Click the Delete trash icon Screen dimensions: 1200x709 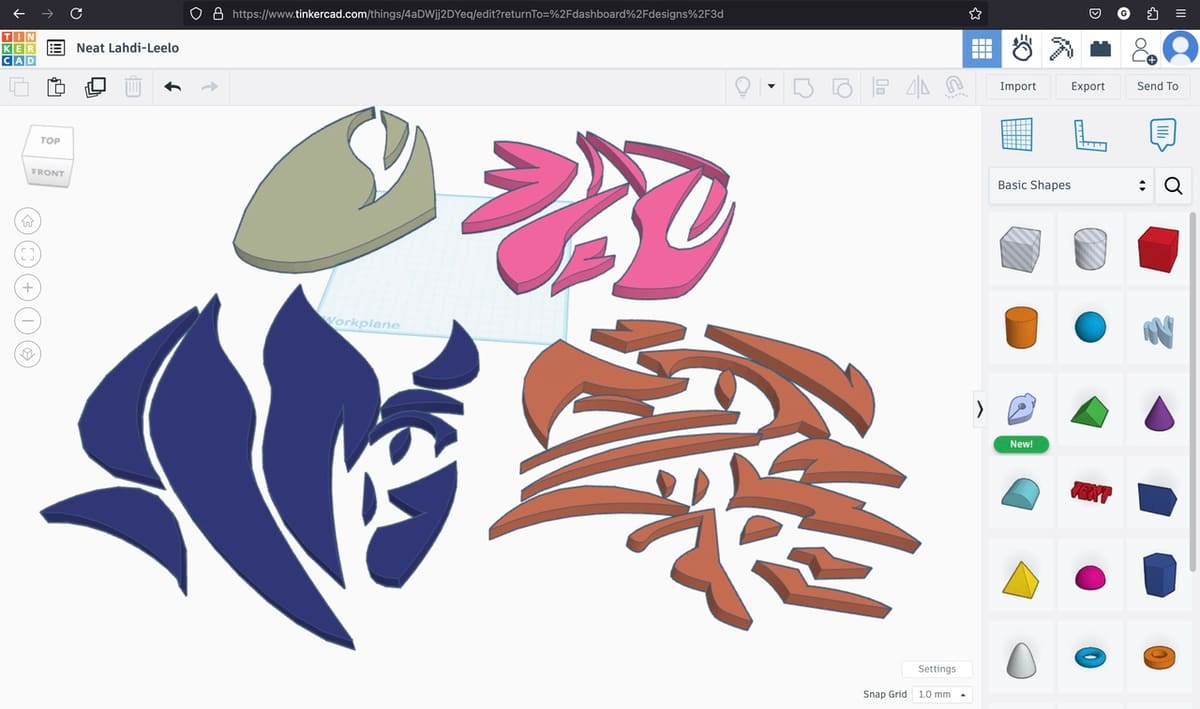(133, 87)
